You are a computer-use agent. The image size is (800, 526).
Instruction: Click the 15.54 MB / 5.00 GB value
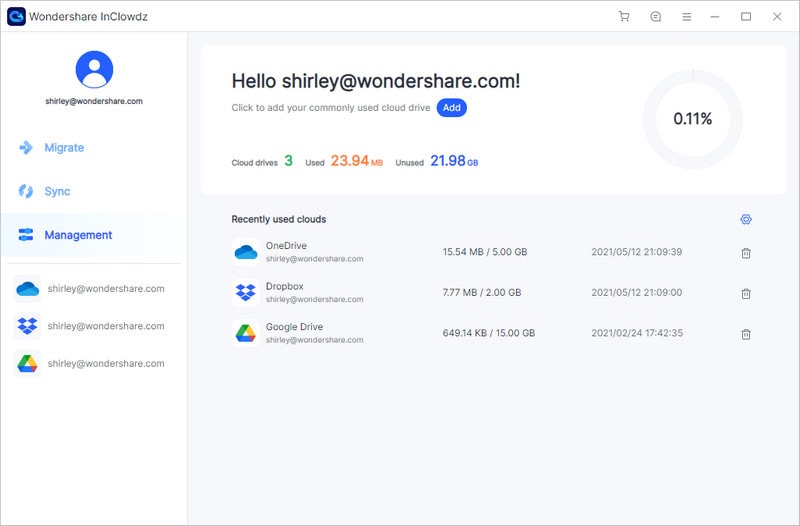485,252
